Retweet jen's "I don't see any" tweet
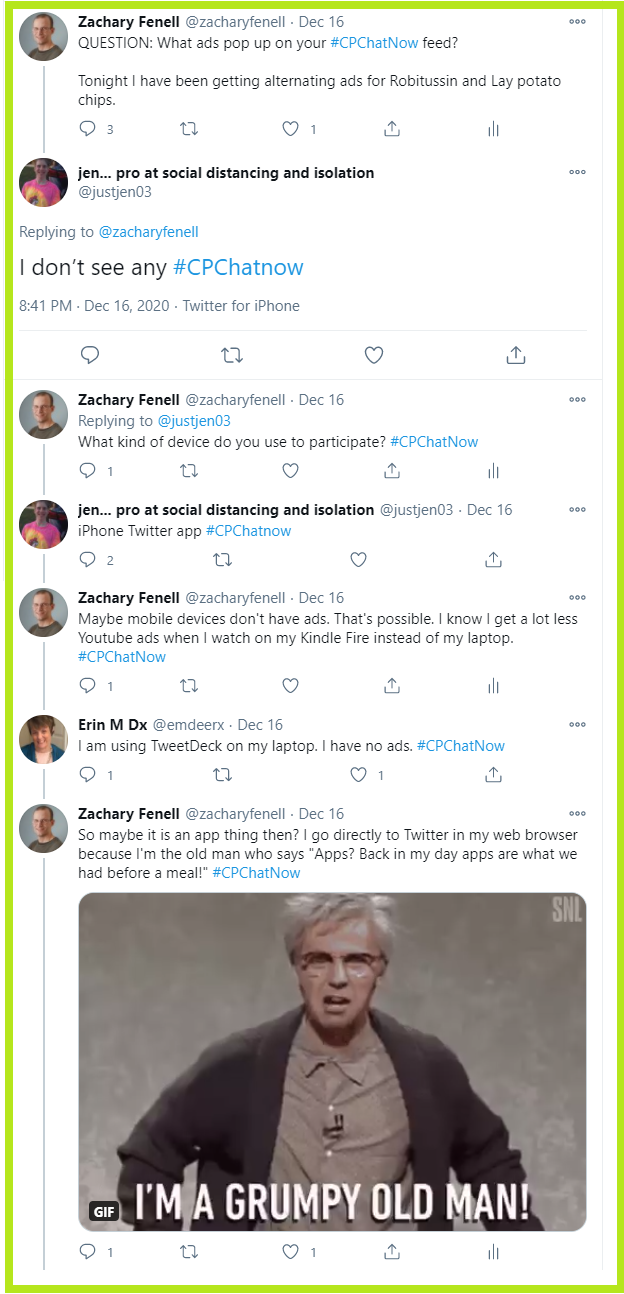The image size is (624, 1294). pos(231,355)
